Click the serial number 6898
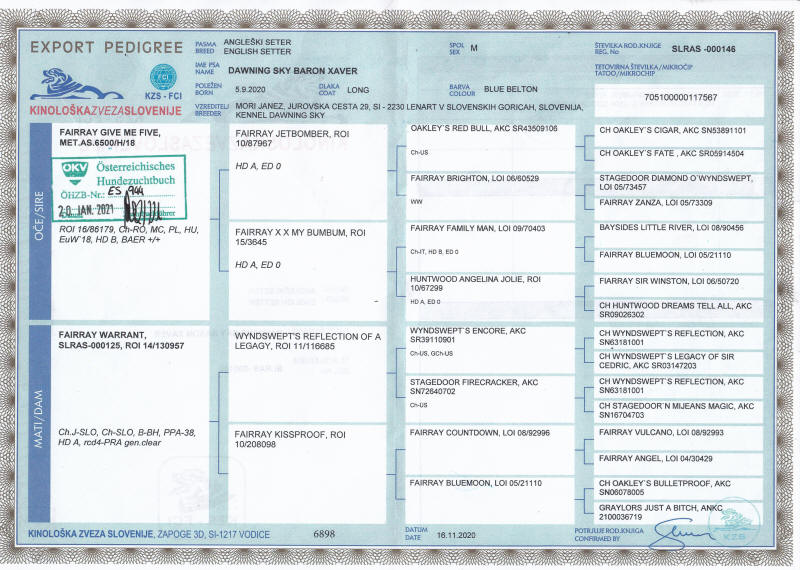The image size is (800, 570). tap(324, 534)
